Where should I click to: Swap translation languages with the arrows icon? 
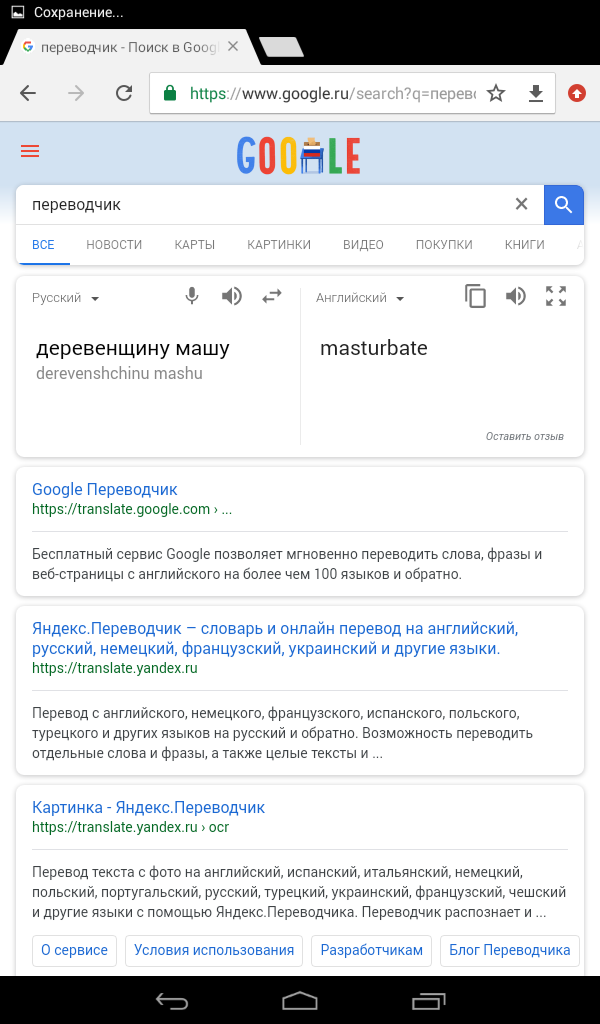click(272, 296)
